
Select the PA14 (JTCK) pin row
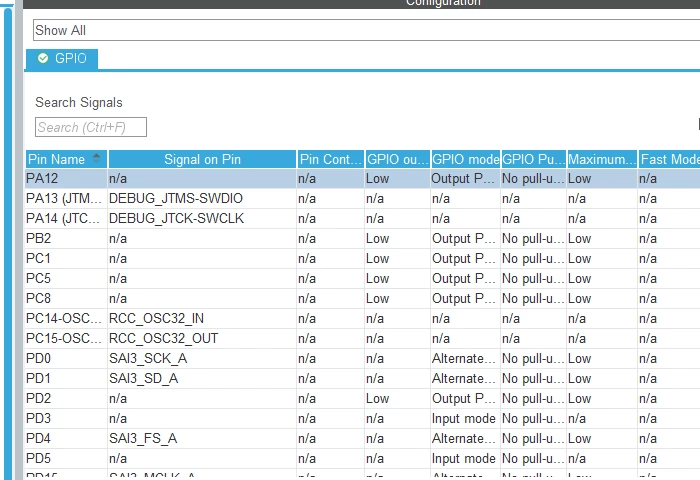click(362, 218)
